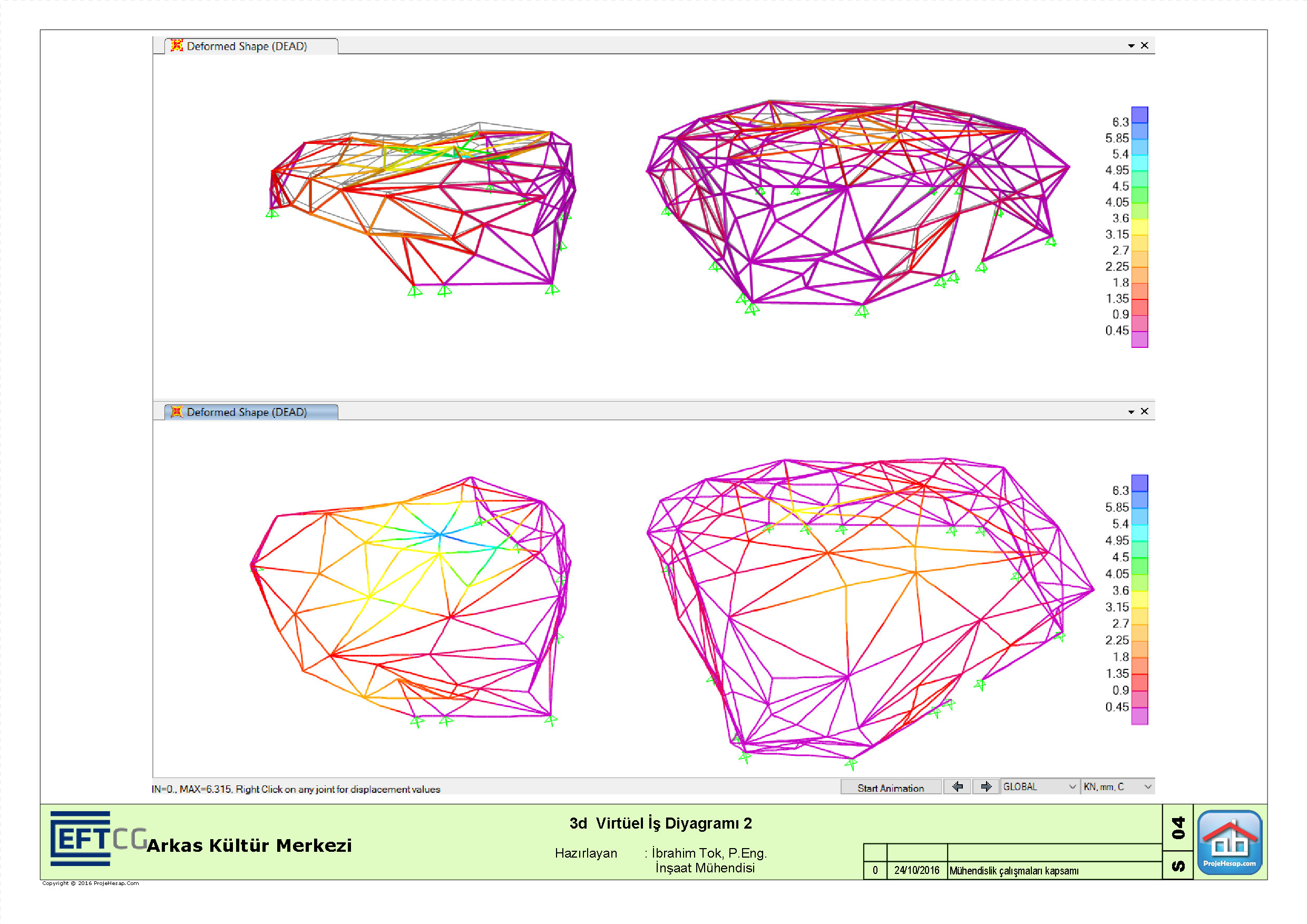Screen dimensions: 1307x924
Task: Switch to the upper Deformed Shape (DEAD) tab
Action: pos(247,46)
